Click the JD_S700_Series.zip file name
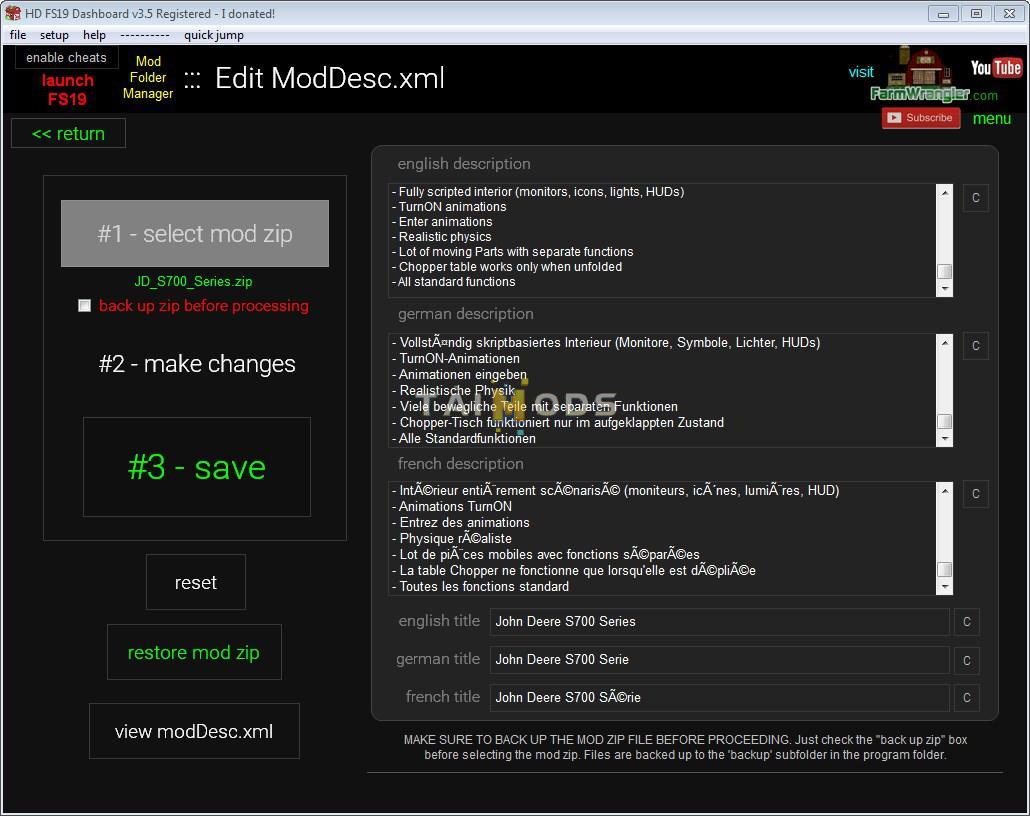Screen dimensions: 1030x816 [193, 281]
